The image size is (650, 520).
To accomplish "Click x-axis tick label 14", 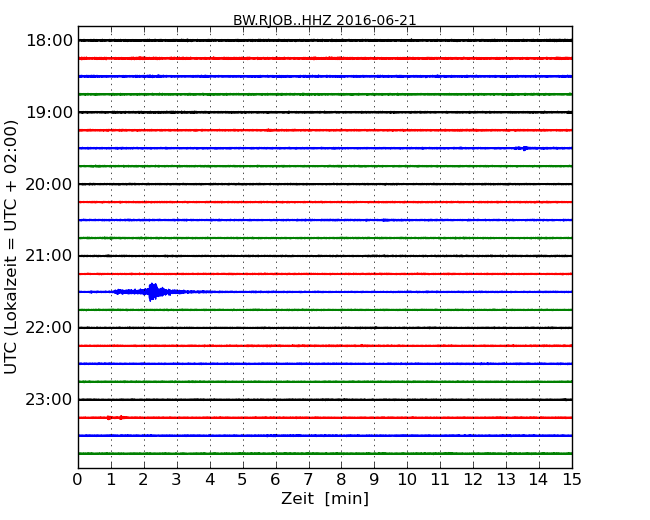I will click(x=539, y=480).
